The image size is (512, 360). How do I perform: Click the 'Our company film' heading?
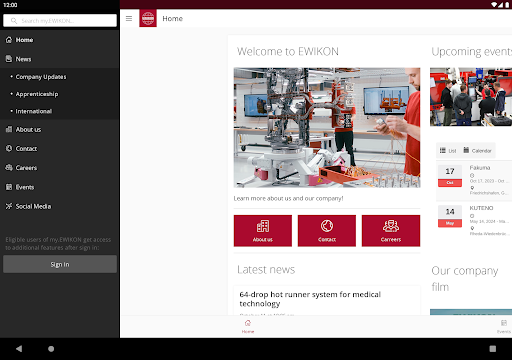(x=465, y=279)
